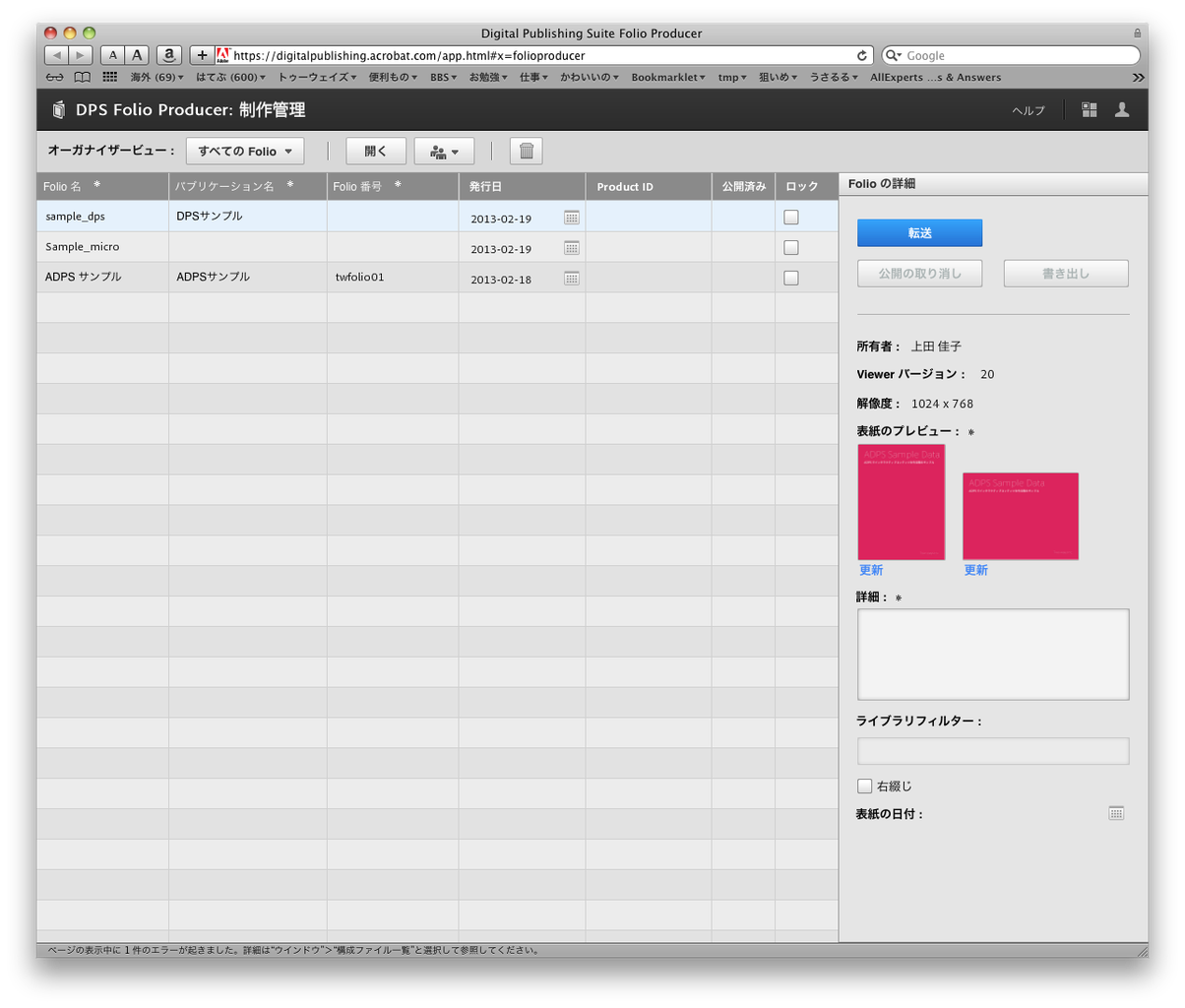Select the sample_dps folio row name

[75, 217]
